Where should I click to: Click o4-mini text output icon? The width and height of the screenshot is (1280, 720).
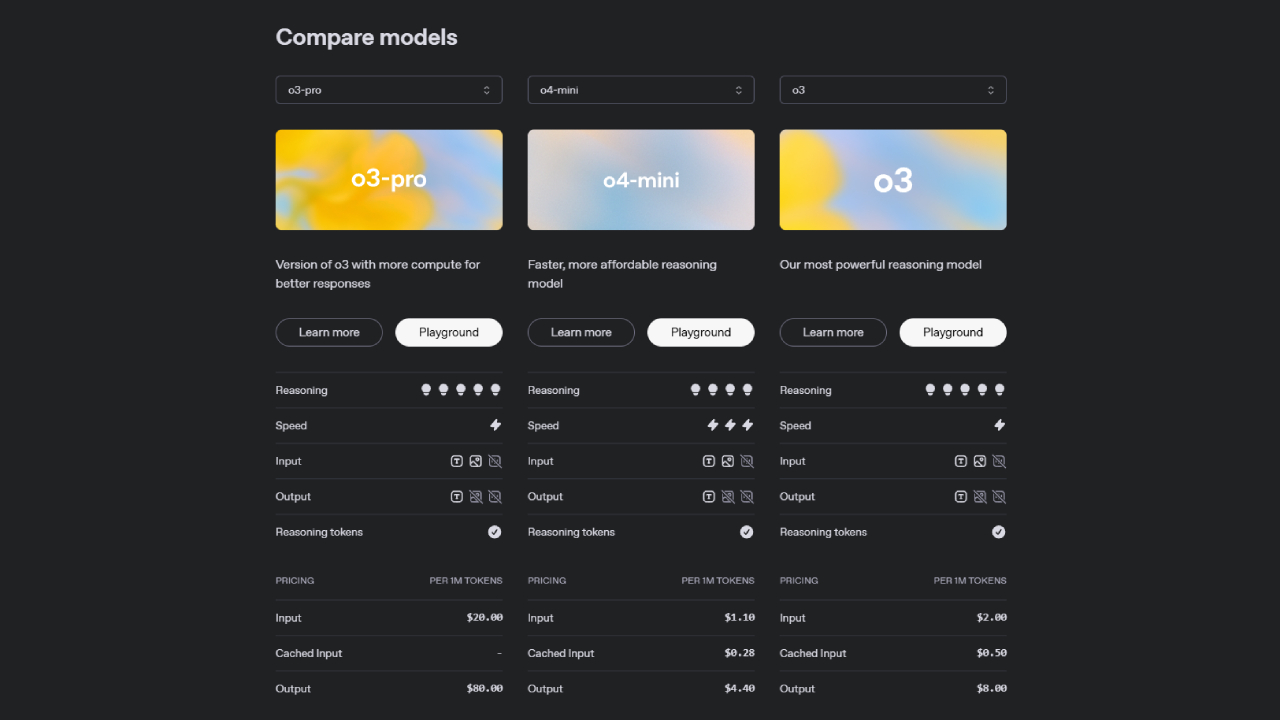[709, 496]
